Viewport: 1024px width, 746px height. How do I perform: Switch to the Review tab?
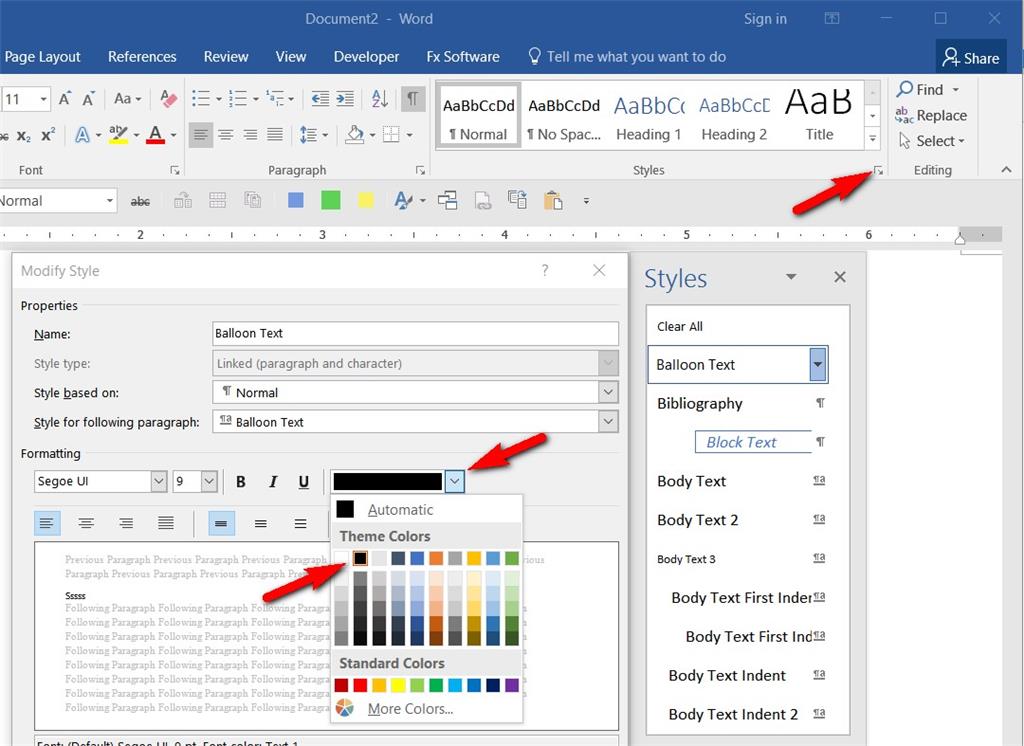click(x=226, y=57)
